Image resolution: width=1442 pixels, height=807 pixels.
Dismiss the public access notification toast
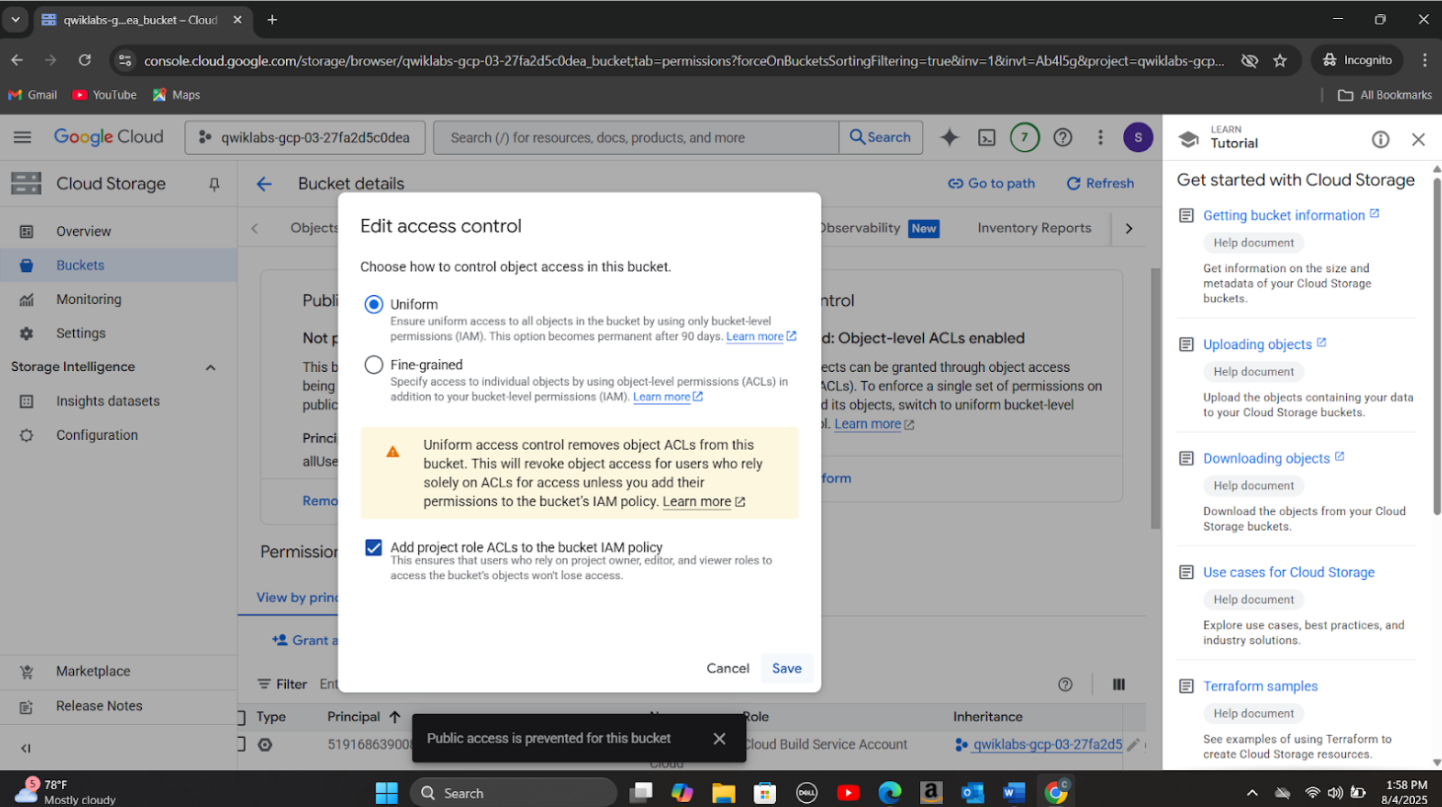[x=719, y=739]
